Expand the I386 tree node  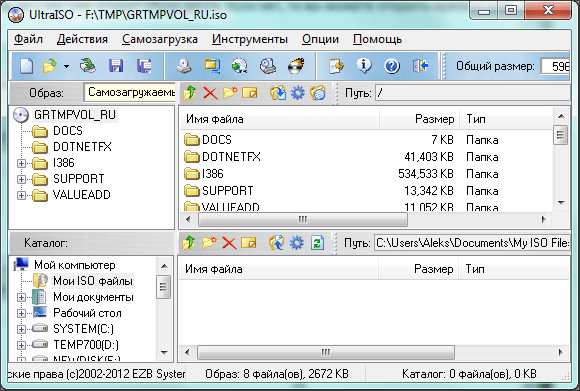click(x=21, y=163)
